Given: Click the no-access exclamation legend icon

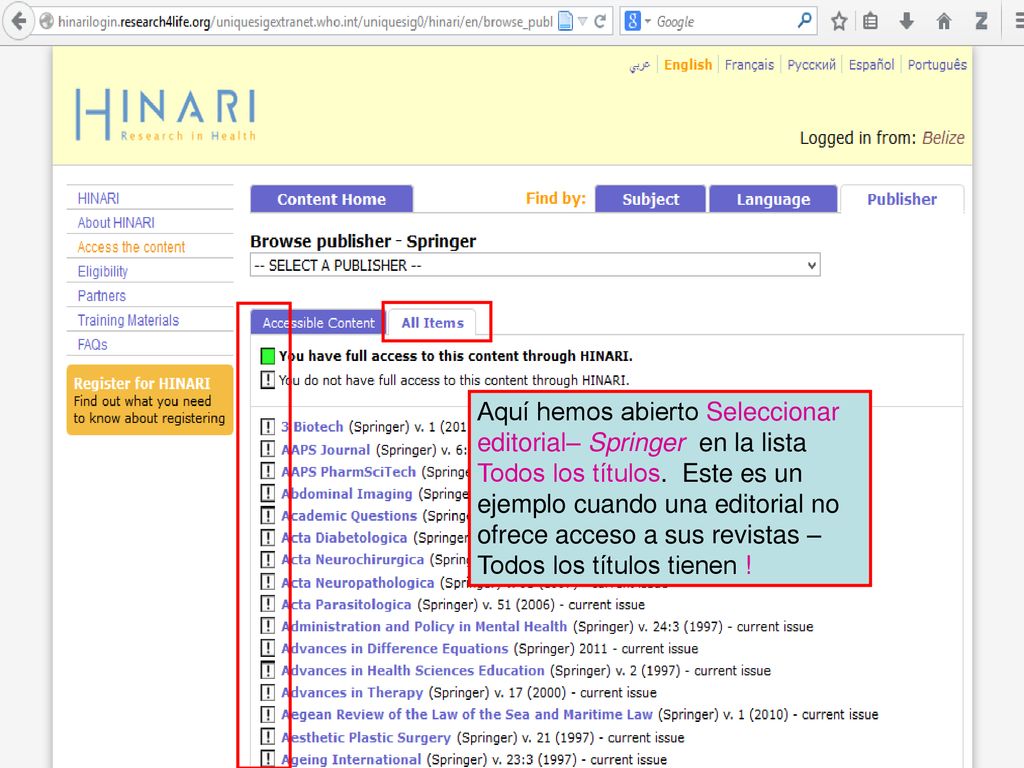Looking at the screenshot, I should (267, 379).
